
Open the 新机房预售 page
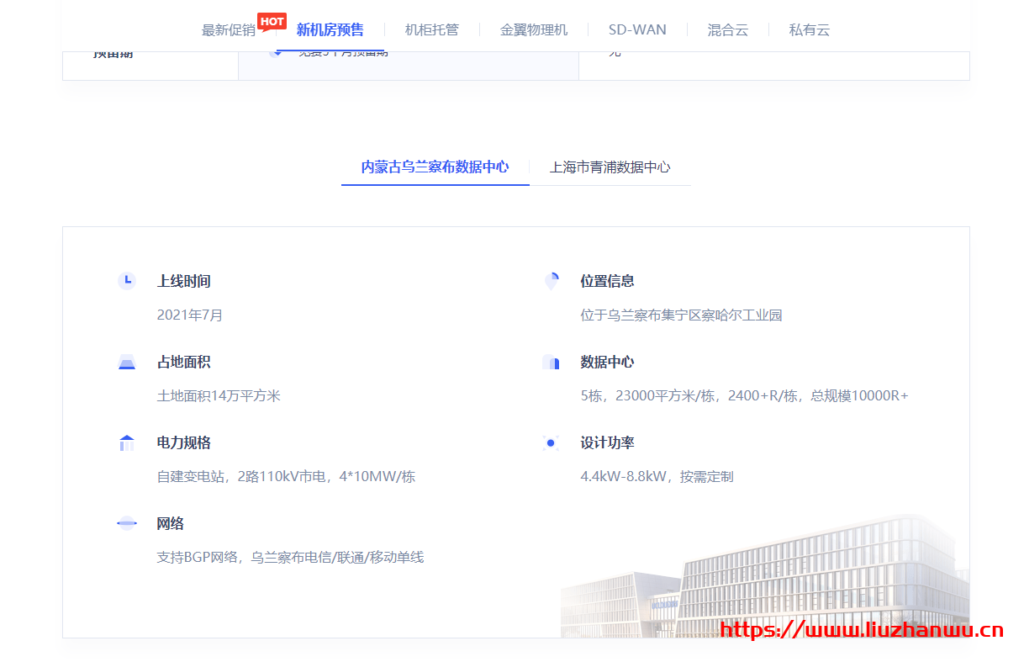tap(330, 30)
